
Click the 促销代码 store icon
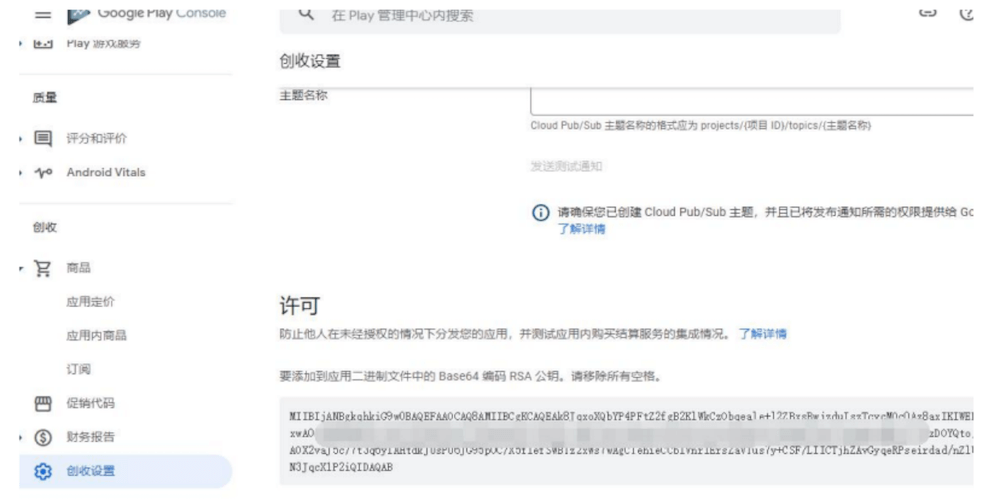tap(43, 403)
